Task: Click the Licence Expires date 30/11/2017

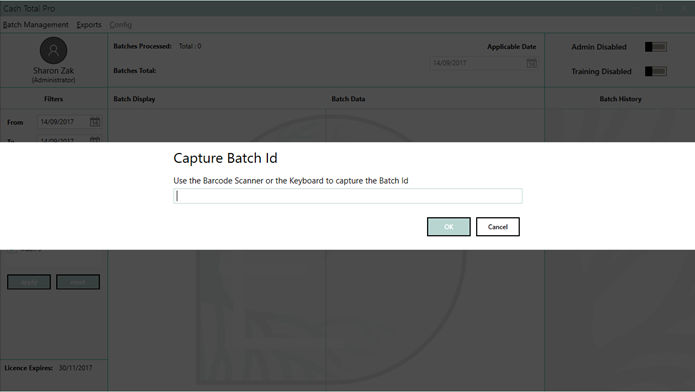Action: (x=76, y=368)
